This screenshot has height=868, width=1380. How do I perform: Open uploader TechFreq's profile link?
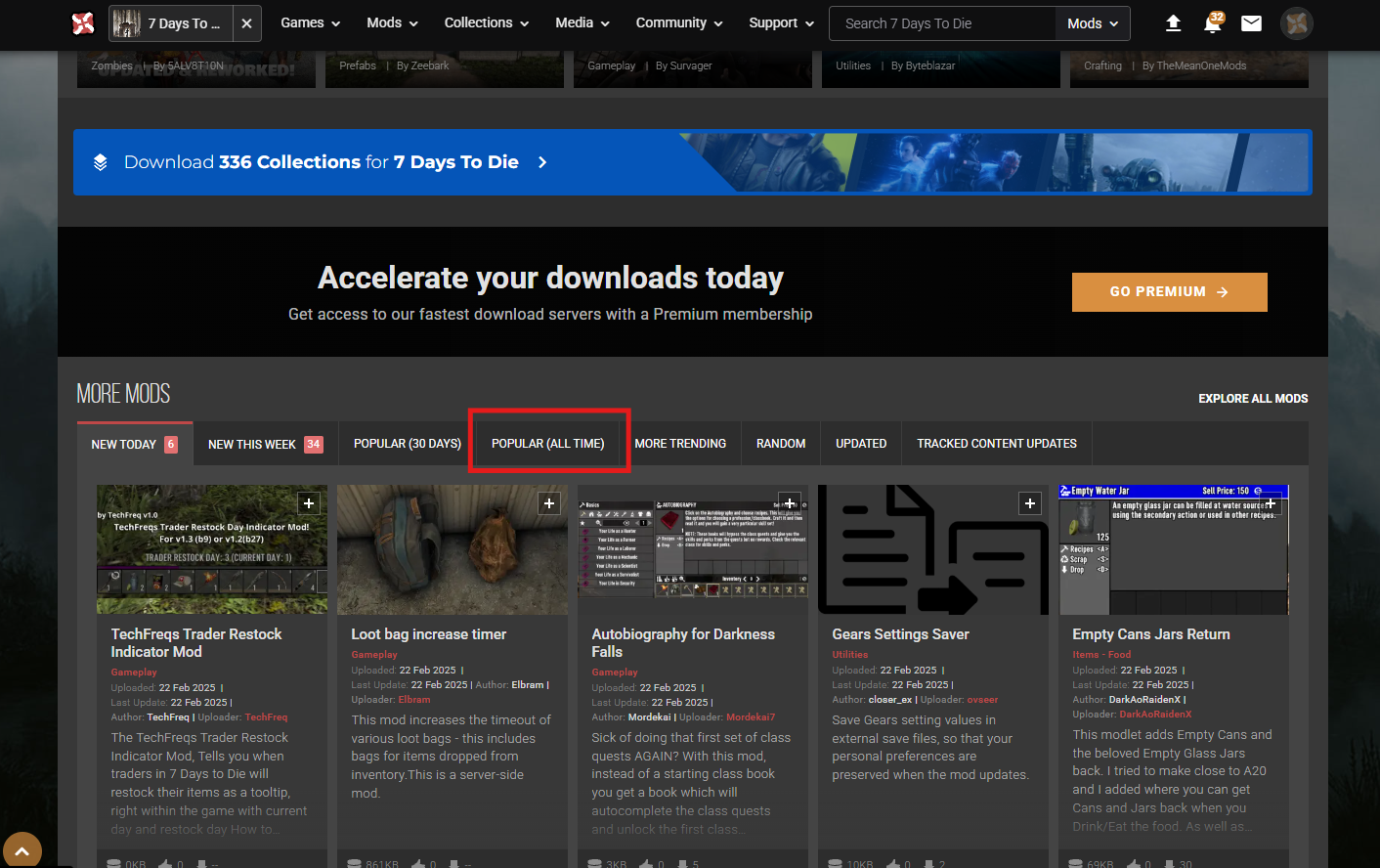point(267,717)
